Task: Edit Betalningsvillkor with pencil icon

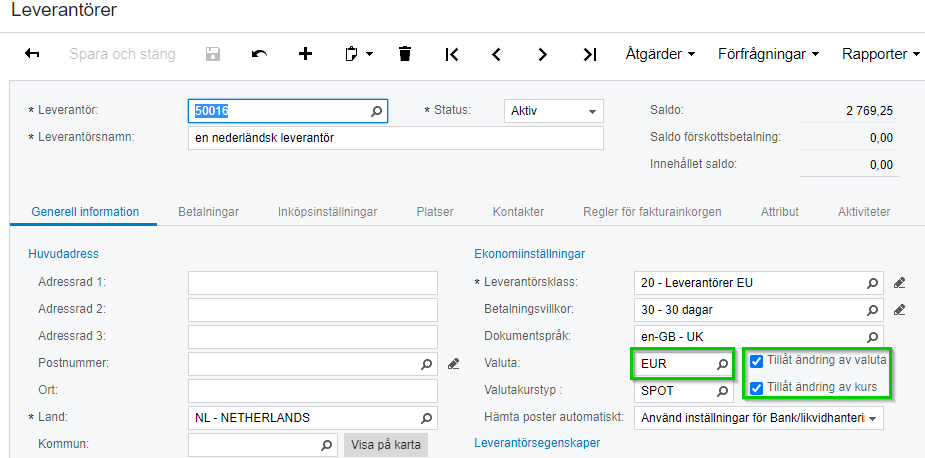Action: pos(899,310)
